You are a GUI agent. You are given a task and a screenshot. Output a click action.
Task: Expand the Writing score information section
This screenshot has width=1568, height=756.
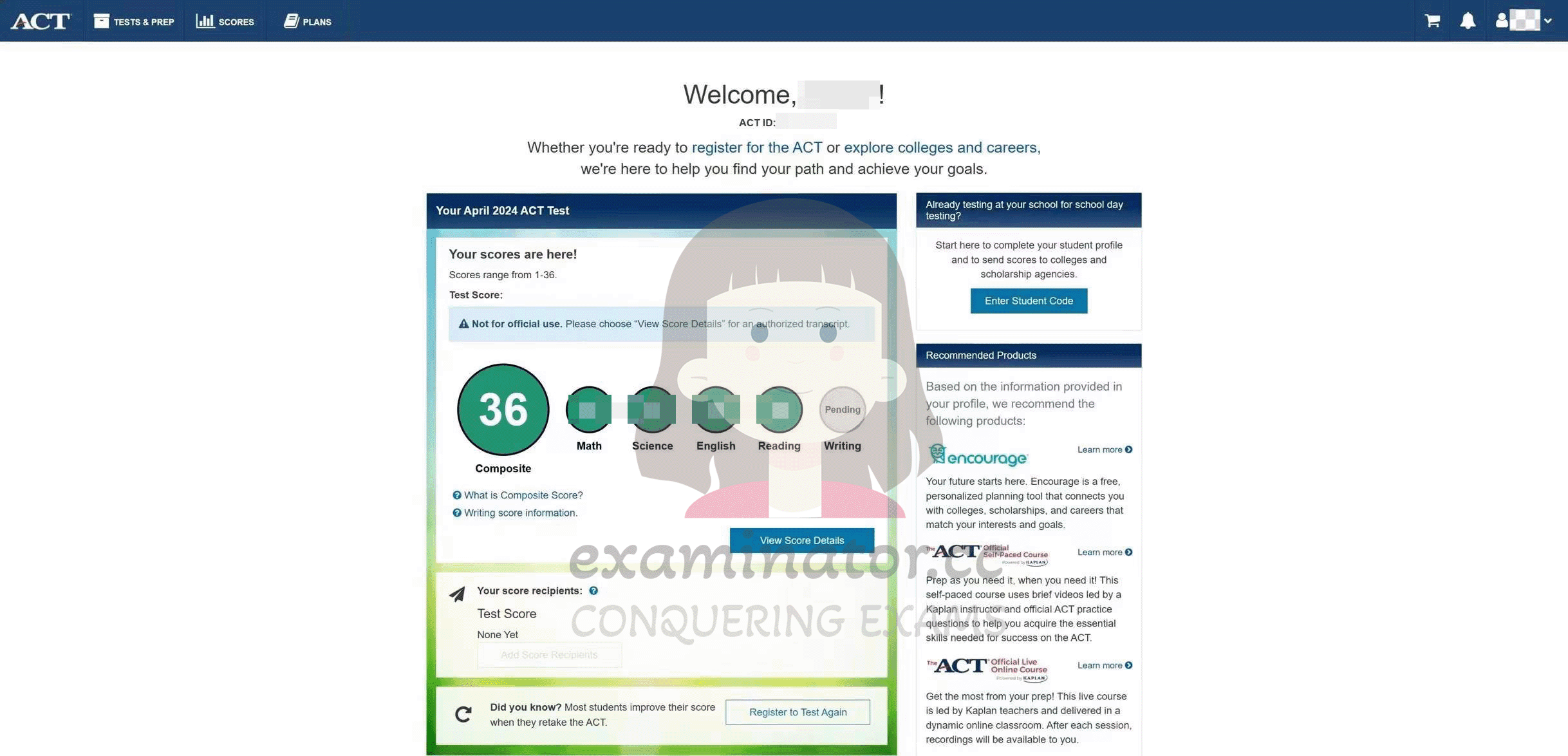(x=520, y=513)
